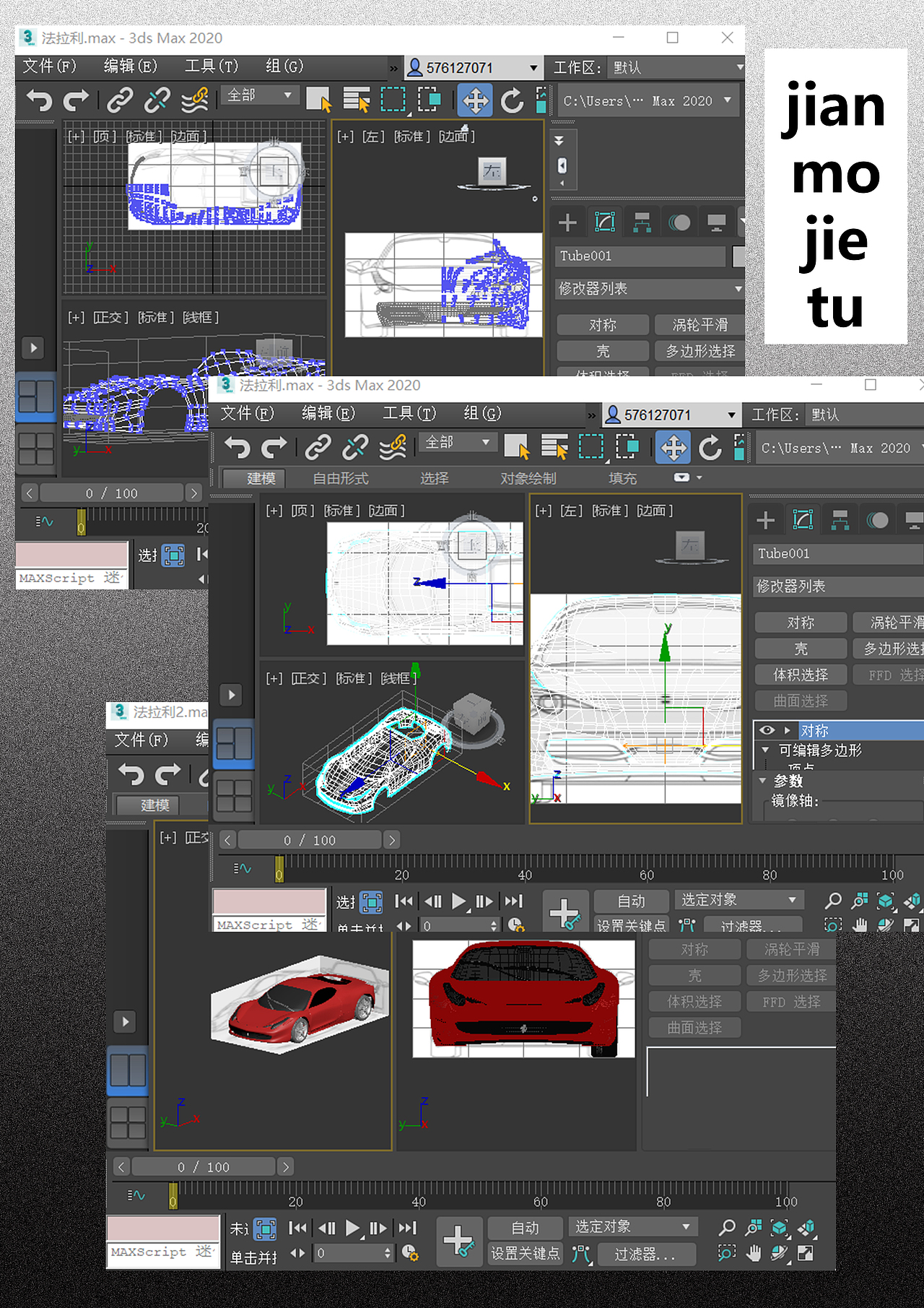Click the 0 / 100 time slider in the top-left window
924x1308 pixels.
111,493
